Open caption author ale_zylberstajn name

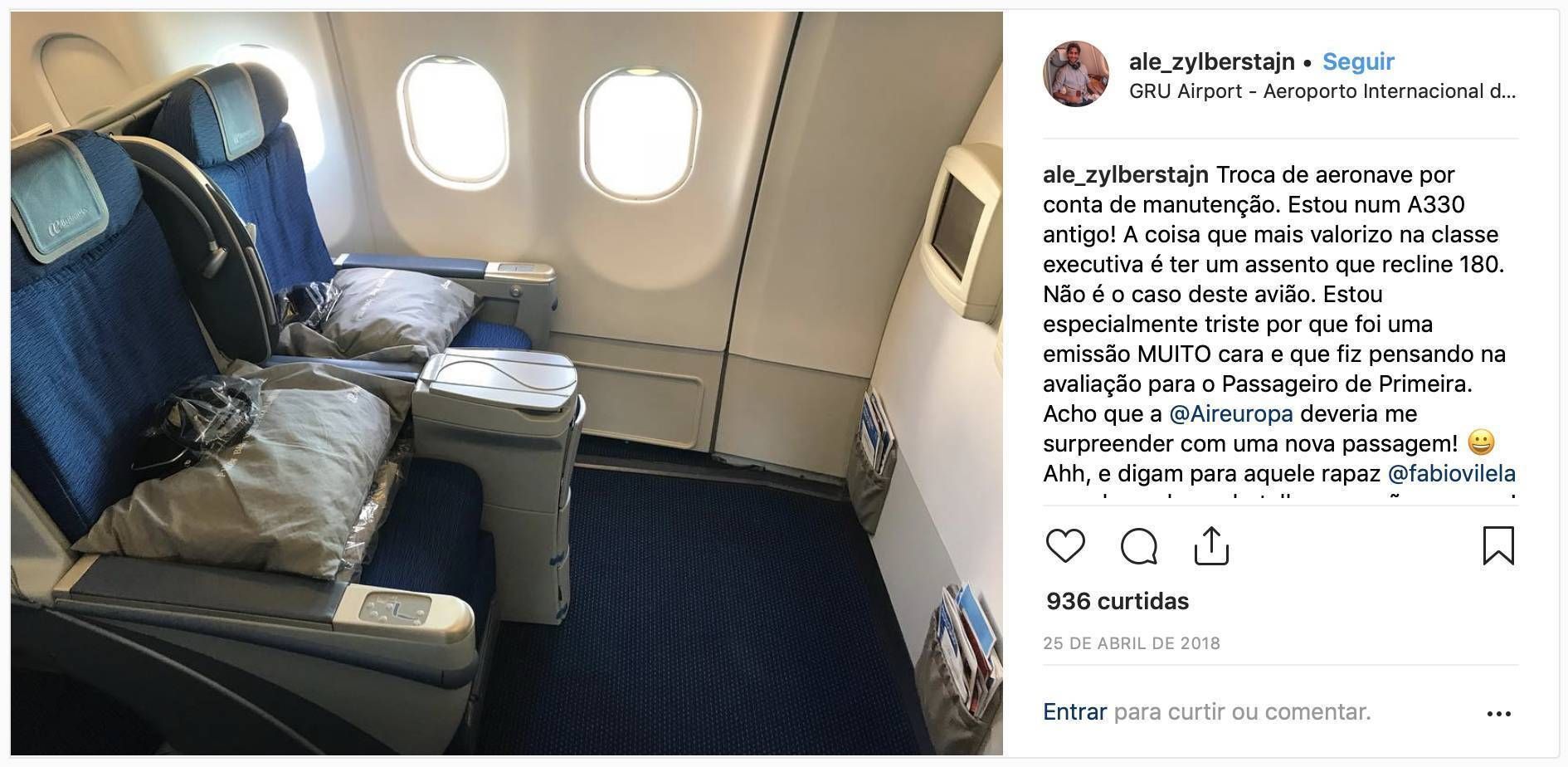tap(1125, 175)
